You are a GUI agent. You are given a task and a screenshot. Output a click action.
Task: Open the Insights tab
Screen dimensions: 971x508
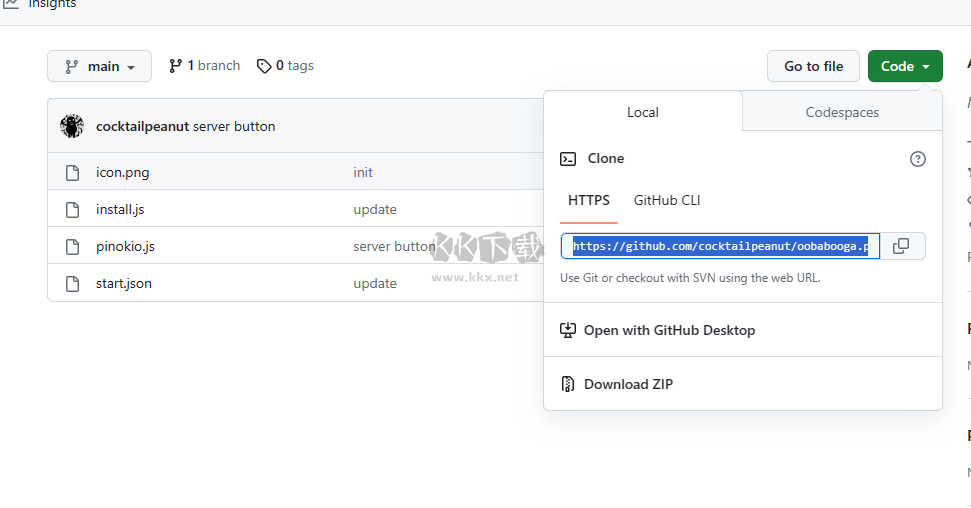tap(38, 4)
